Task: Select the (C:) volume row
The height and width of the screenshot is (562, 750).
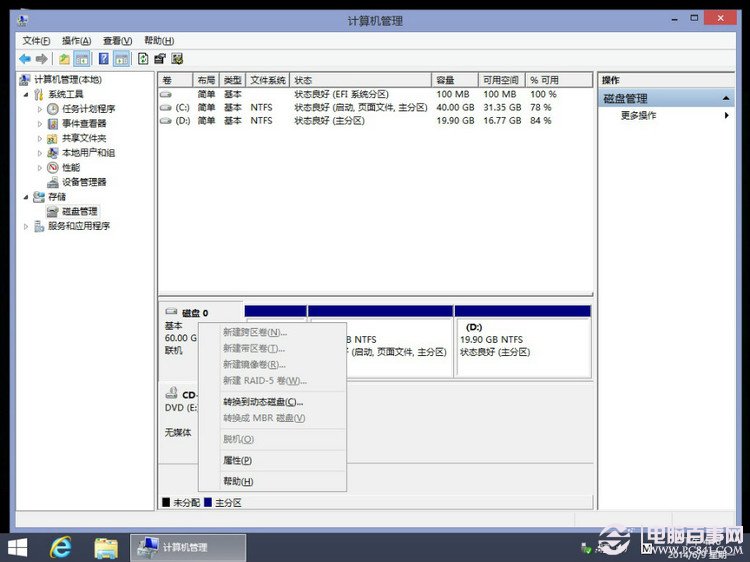Action: (x=375, y=108)
